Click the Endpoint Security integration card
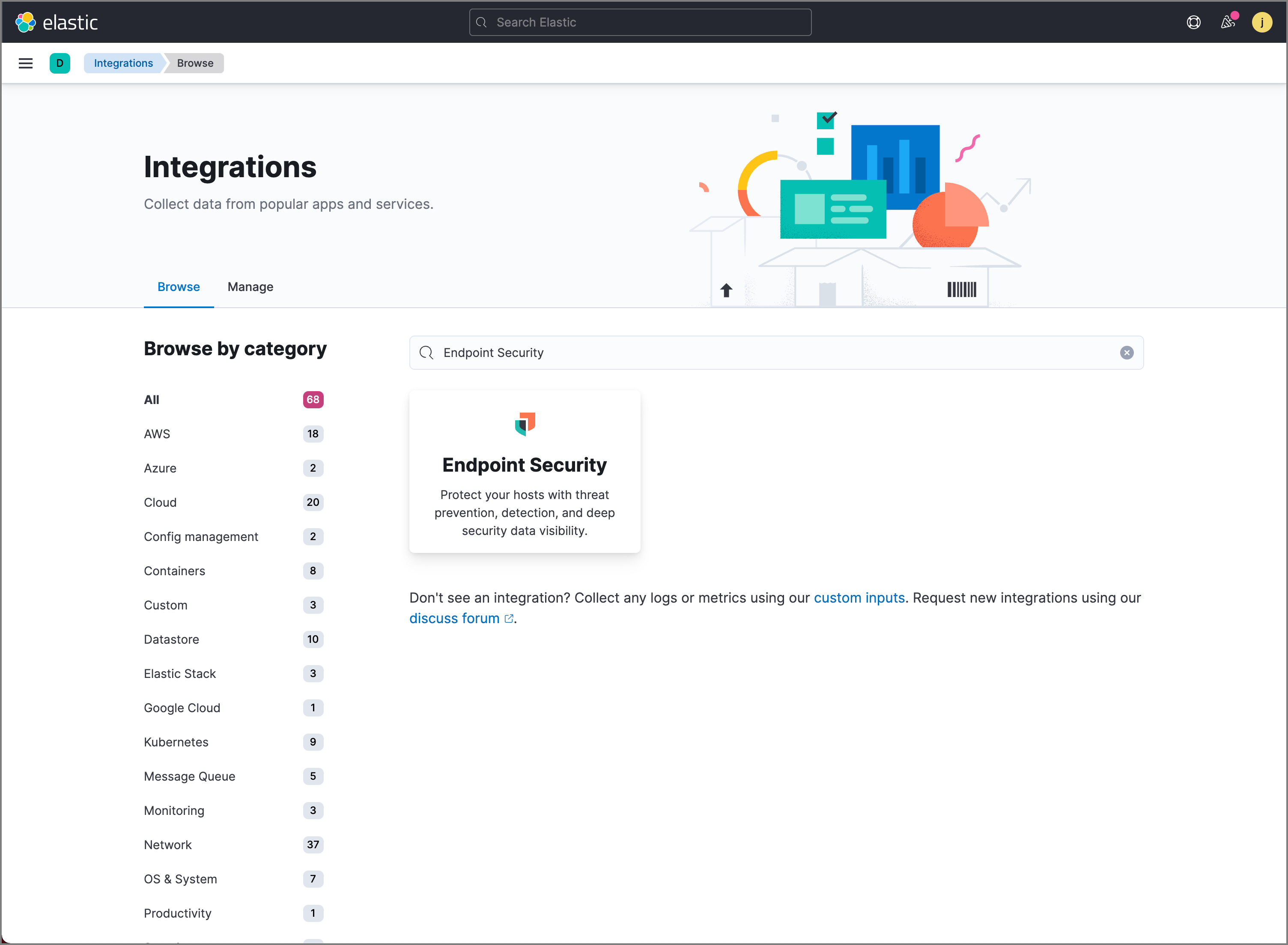 pos(525,470)
